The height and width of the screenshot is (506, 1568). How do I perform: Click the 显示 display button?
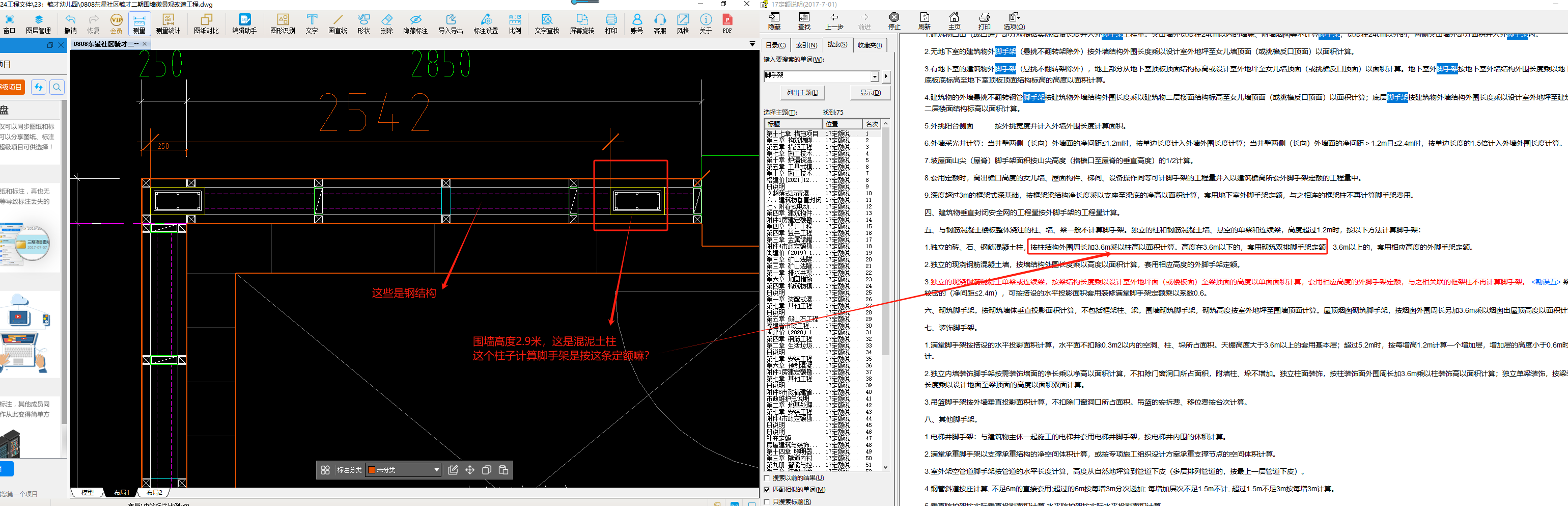(x=870, y=93)
